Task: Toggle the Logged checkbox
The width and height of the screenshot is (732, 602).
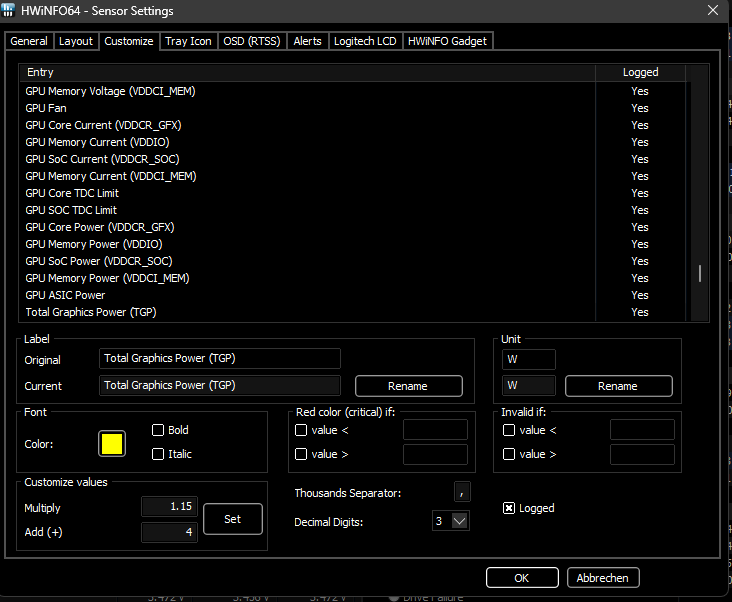Action: click(x=509, y=508)
